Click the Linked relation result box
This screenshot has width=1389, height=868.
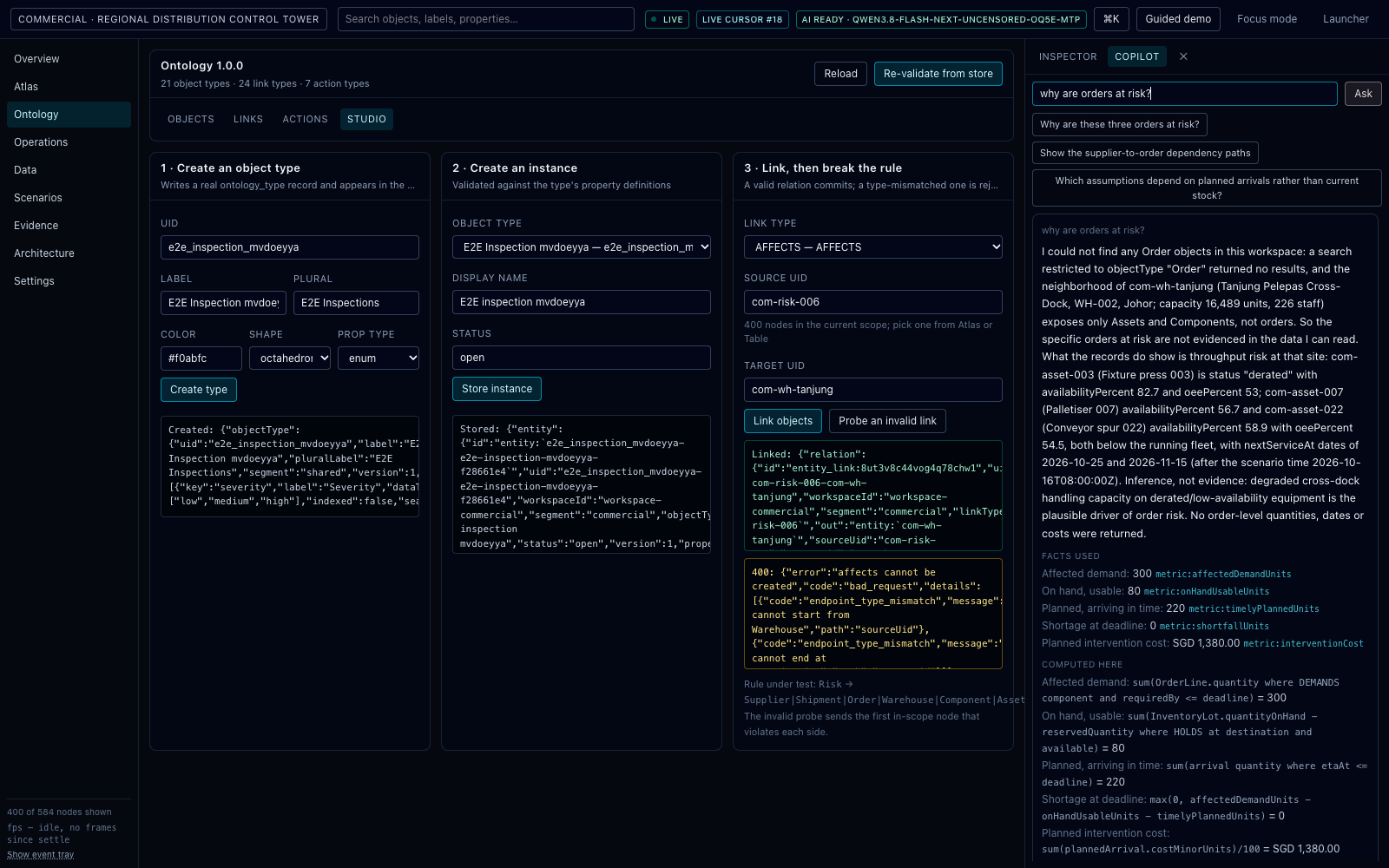click(x=873, y=496)
